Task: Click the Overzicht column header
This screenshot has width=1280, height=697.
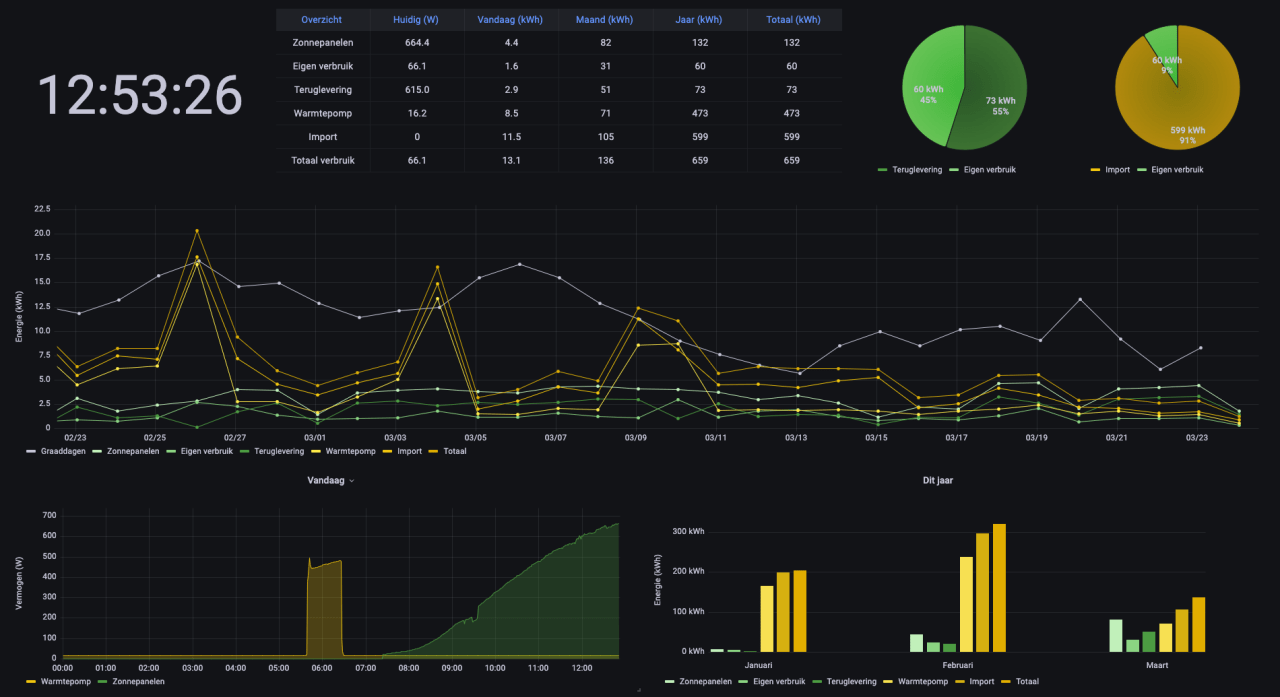Action: [322, 20]
